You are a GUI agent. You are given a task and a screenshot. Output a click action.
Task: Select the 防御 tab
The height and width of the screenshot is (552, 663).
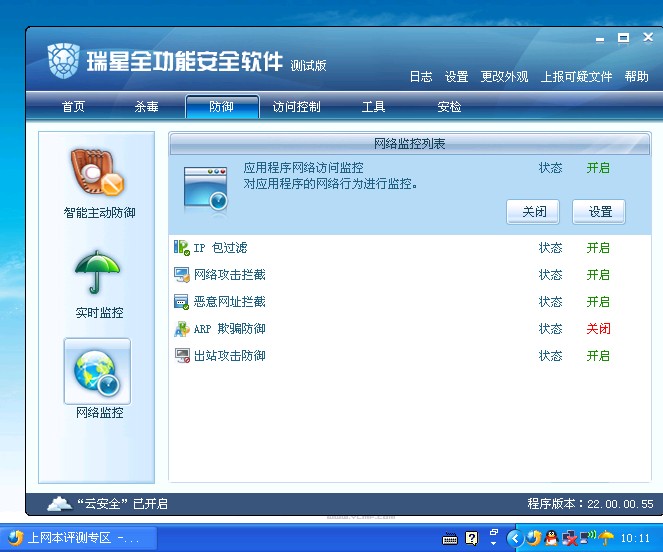222,107
